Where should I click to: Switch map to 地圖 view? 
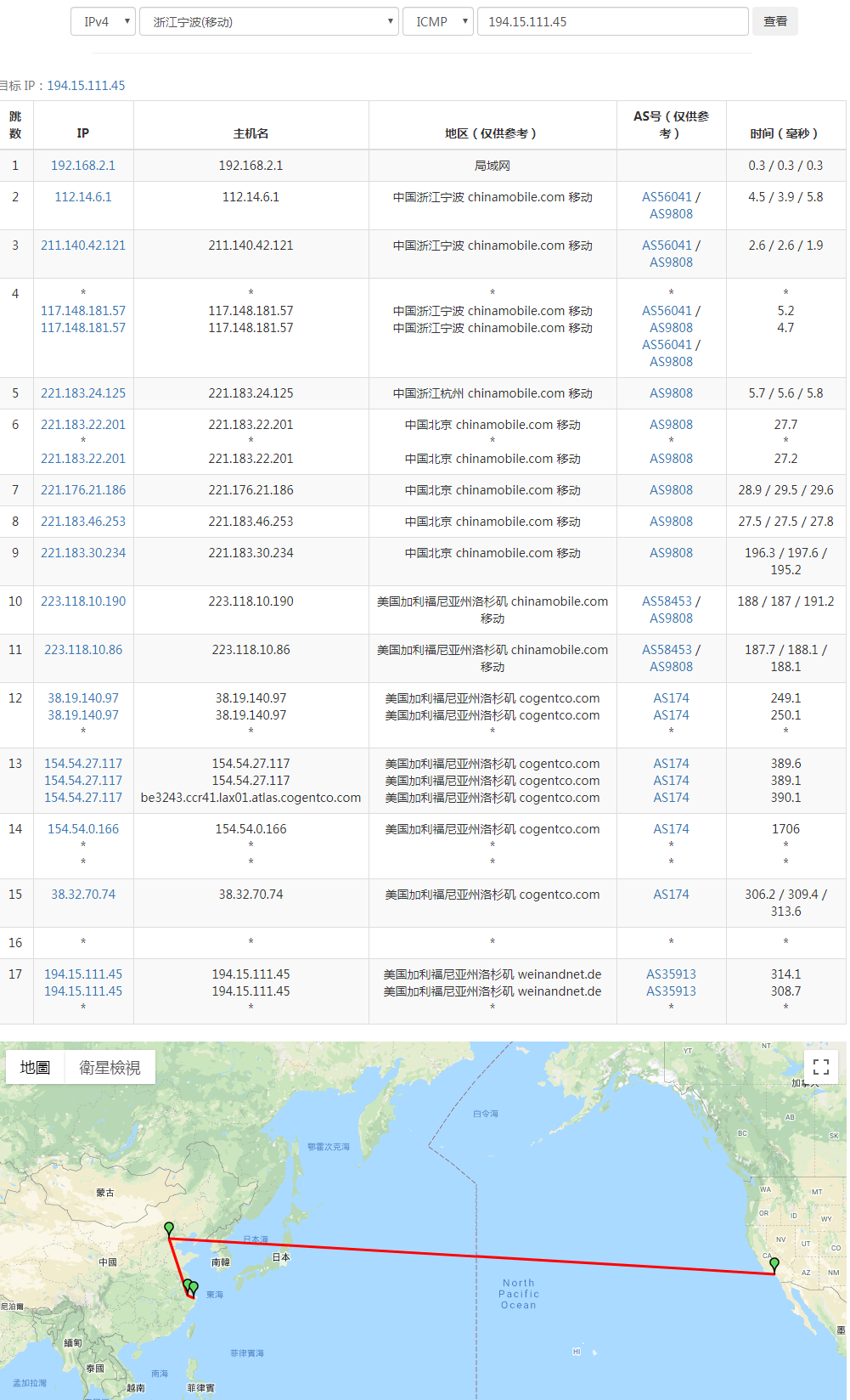coord(36,1067)
